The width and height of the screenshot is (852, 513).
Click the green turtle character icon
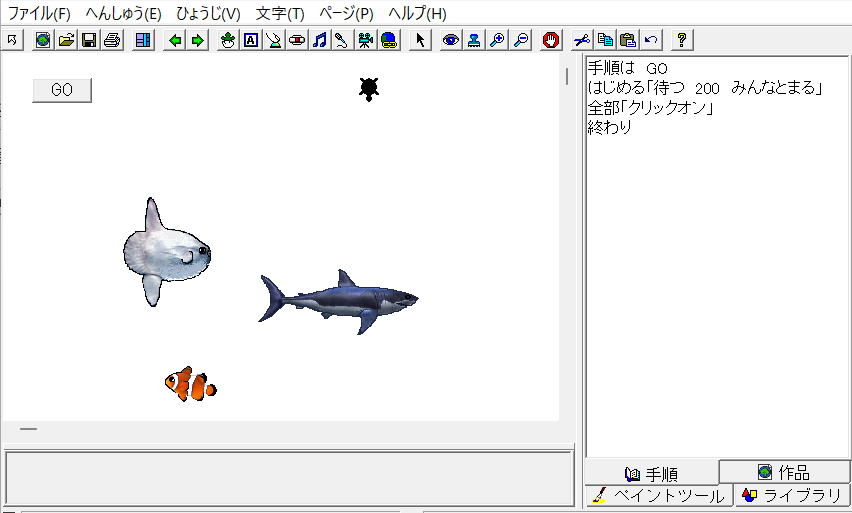[228, 40]
